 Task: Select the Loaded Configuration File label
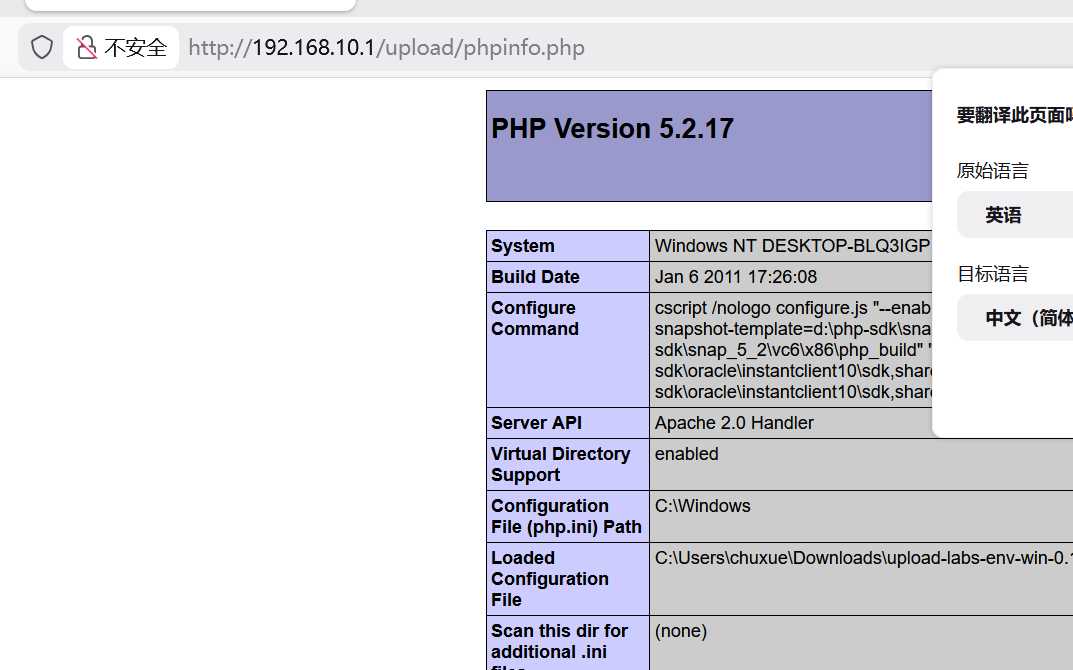point(550,578)
